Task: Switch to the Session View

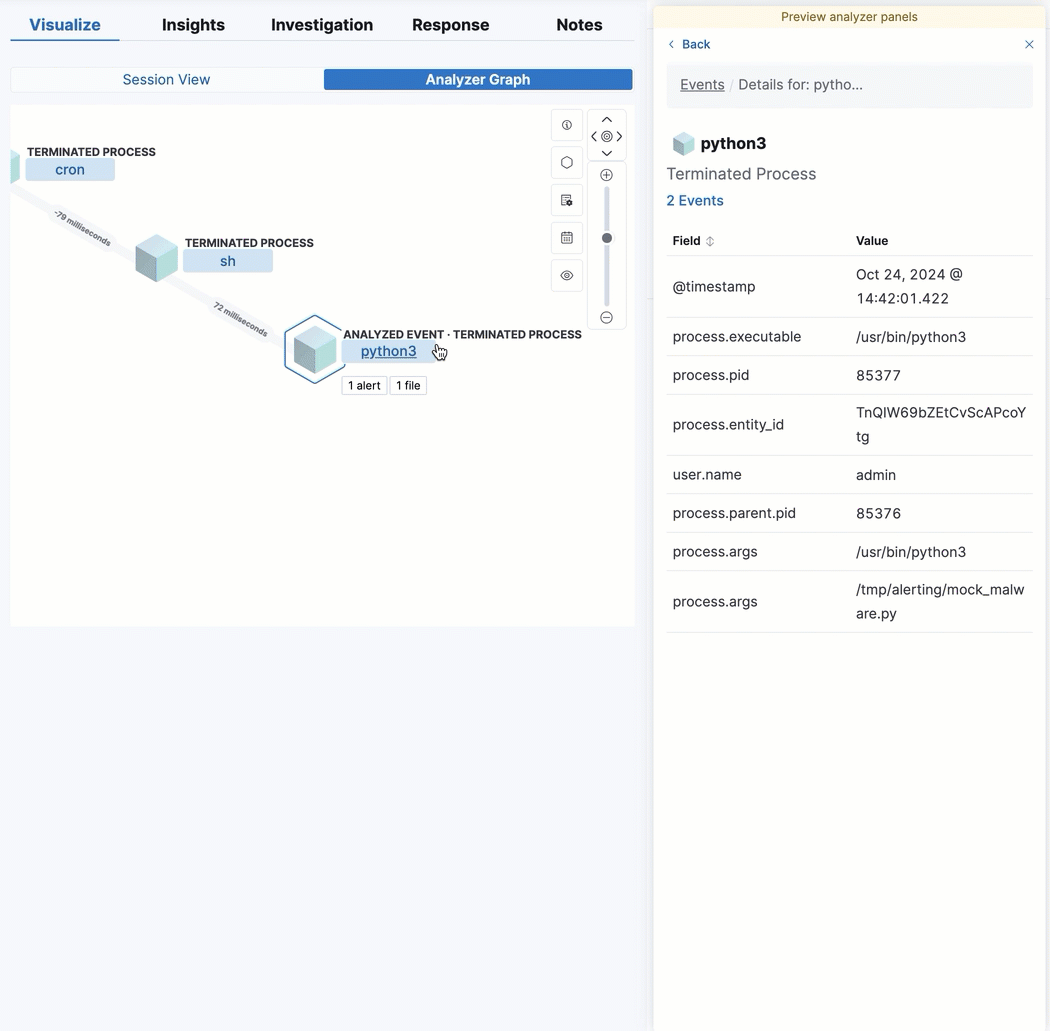Action: (x=166, y=79)
